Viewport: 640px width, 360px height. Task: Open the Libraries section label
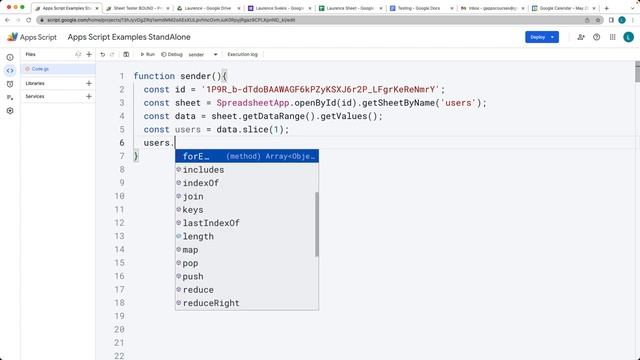coord(35,83)
